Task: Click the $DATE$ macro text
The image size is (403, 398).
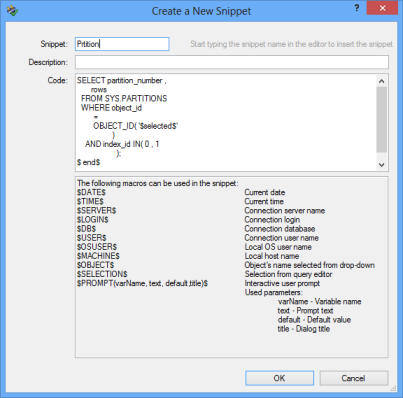Action: [x=91, y=192]
